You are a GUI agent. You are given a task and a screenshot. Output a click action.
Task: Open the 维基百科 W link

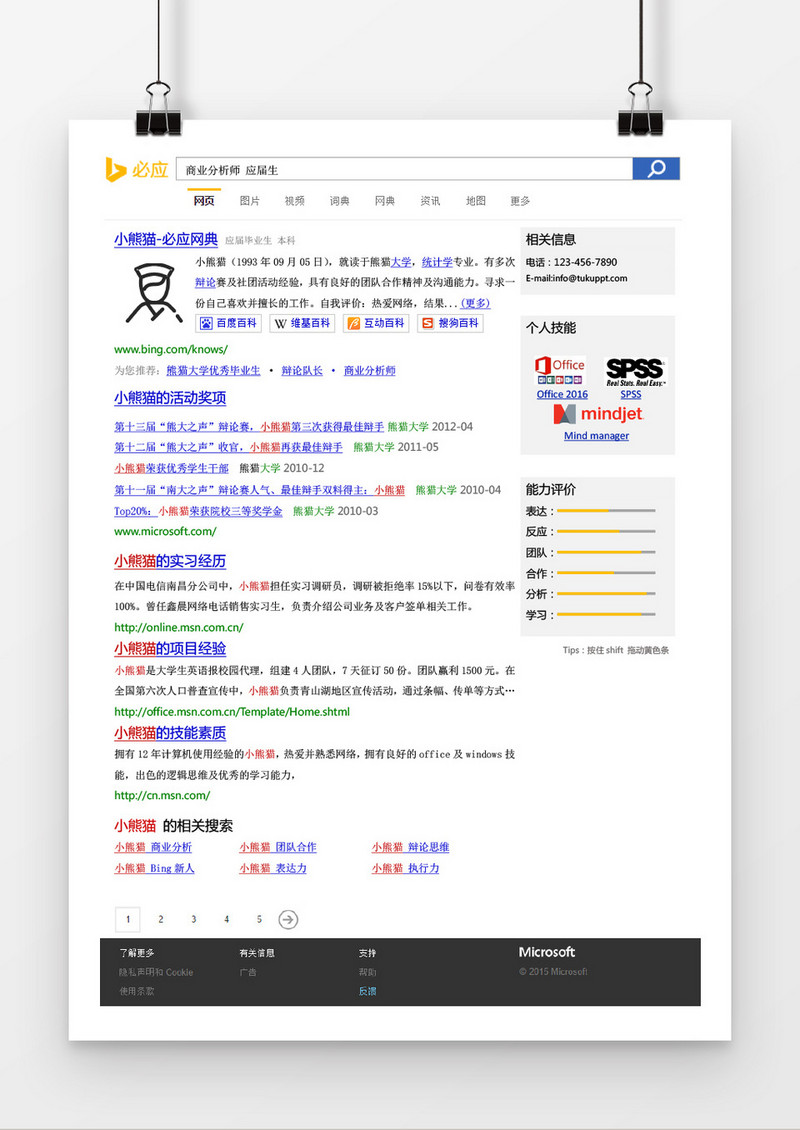(x=302, y=324)
